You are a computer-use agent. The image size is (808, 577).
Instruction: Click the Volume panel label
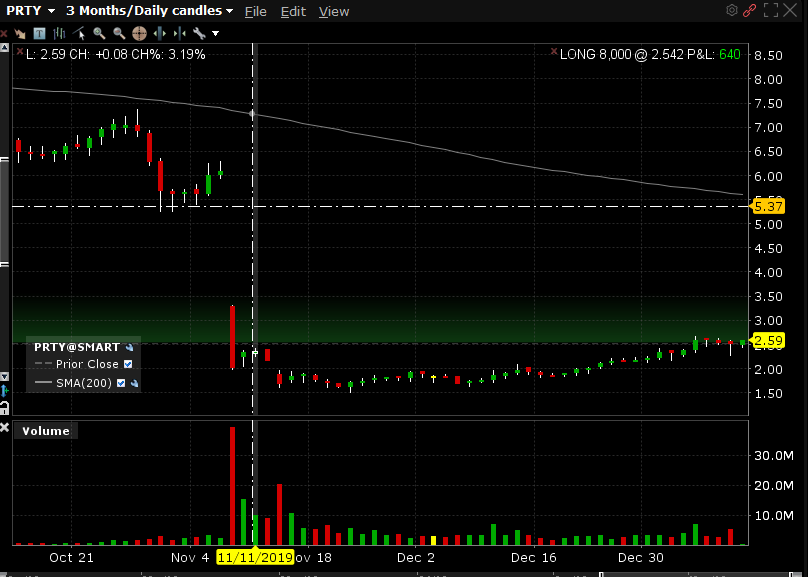point(46,431)
